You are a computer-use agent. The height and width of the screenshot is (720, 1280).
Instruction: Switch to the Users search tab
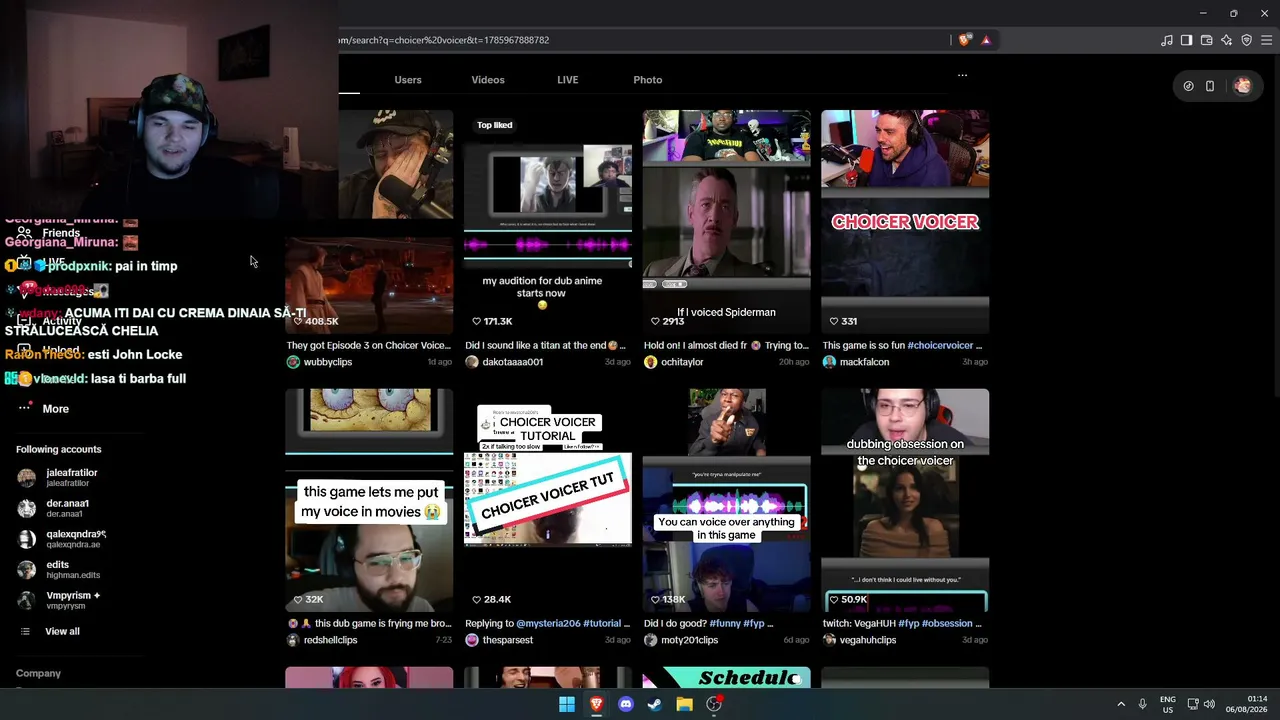point(408,80)
